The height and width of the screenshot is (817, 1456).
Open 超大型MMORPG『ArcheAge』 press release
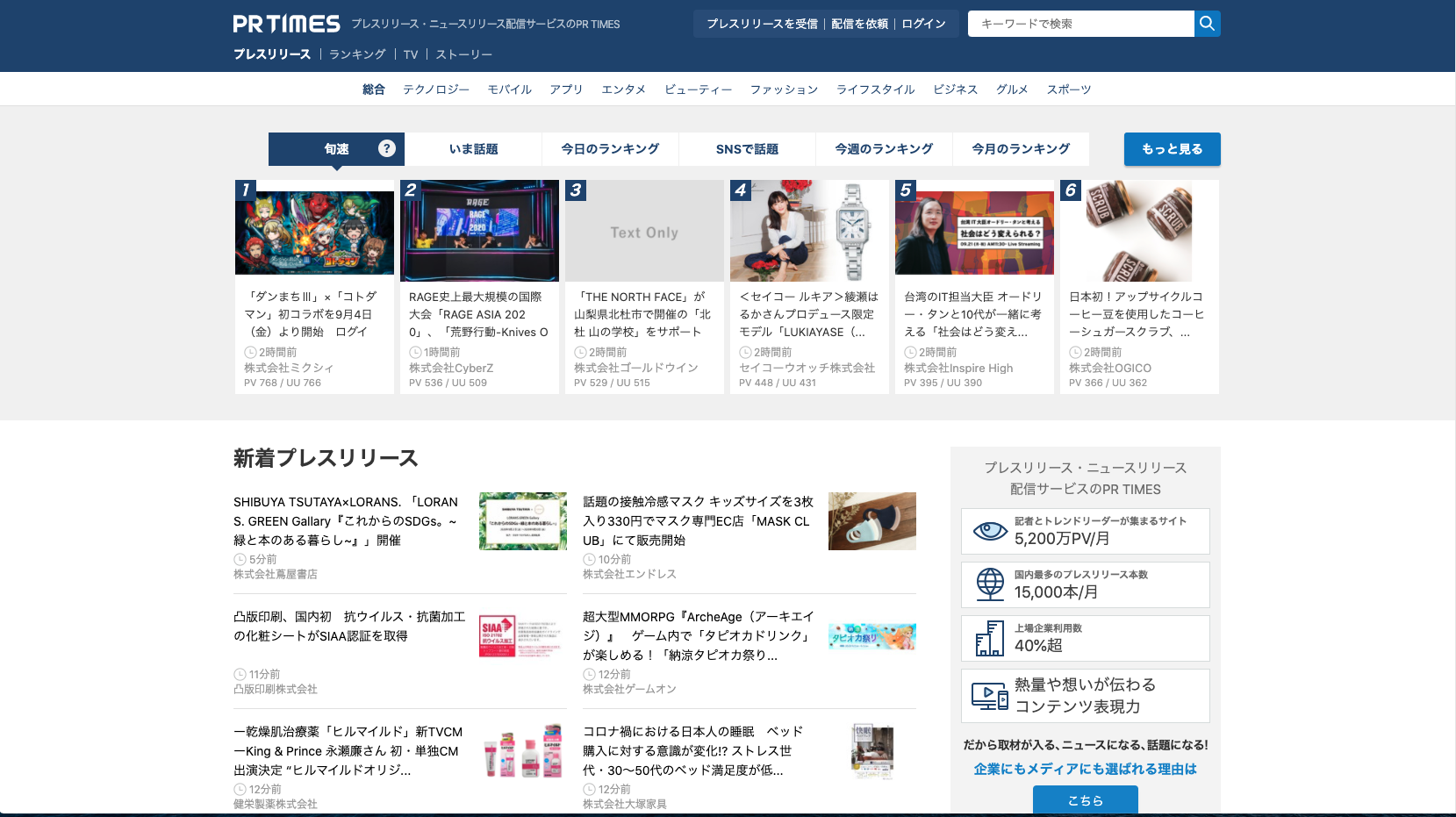click(699, 636)
